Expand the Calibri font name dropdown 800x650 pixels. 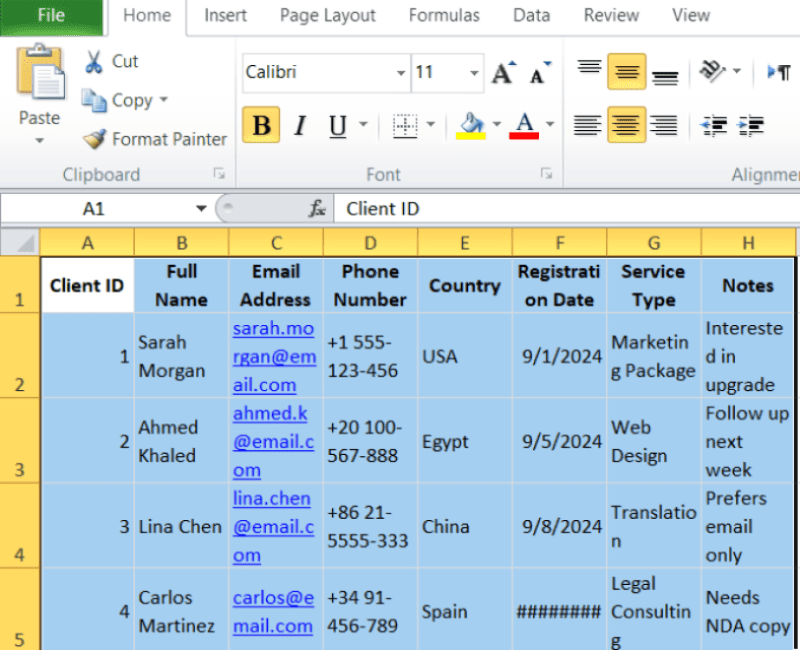pyautogui.click(x=401, y=73)
